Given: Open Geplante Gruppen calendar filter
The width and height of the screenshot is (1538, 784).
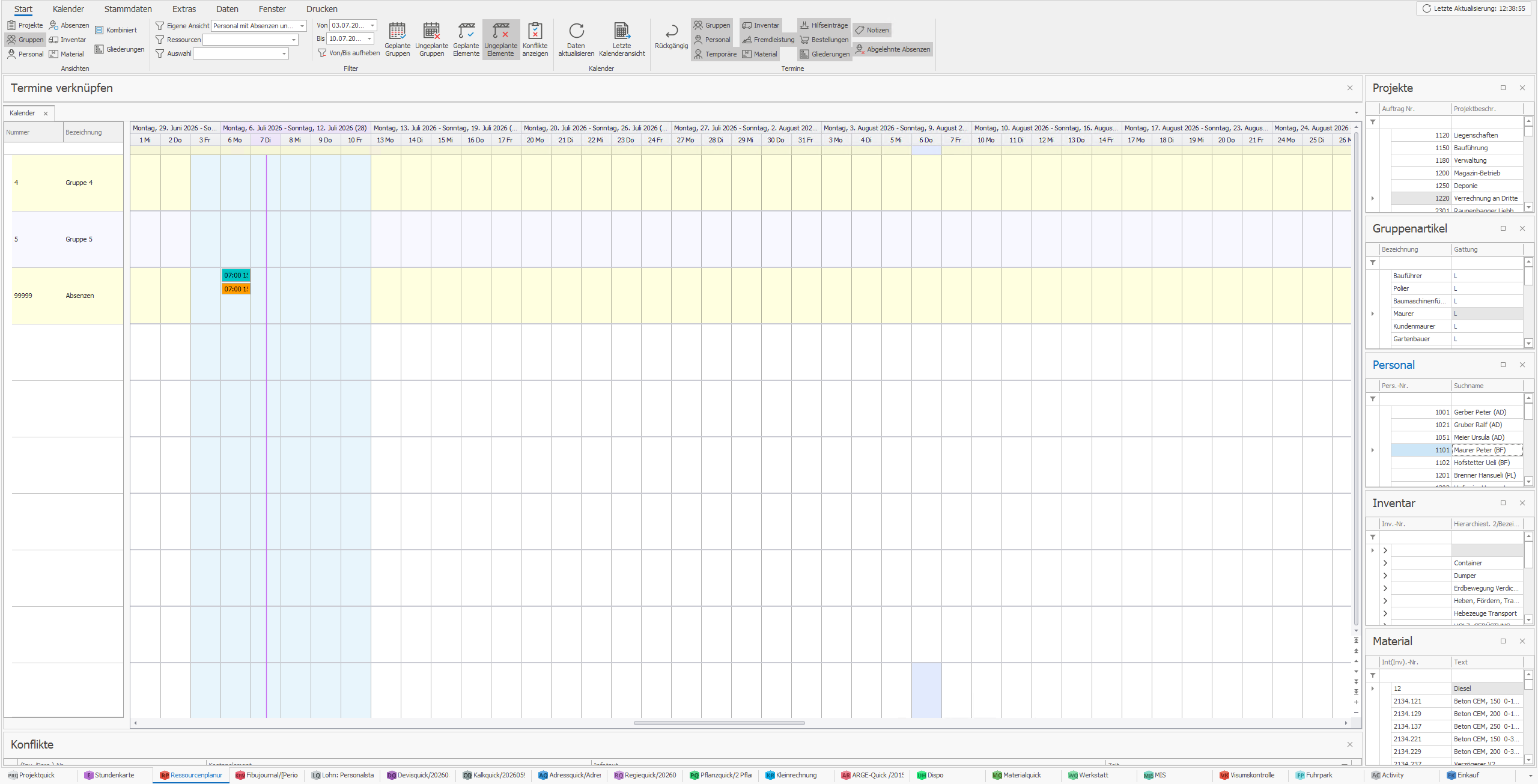Looking at the screenshot, I should pyautogui.click(x=397, y=39).
